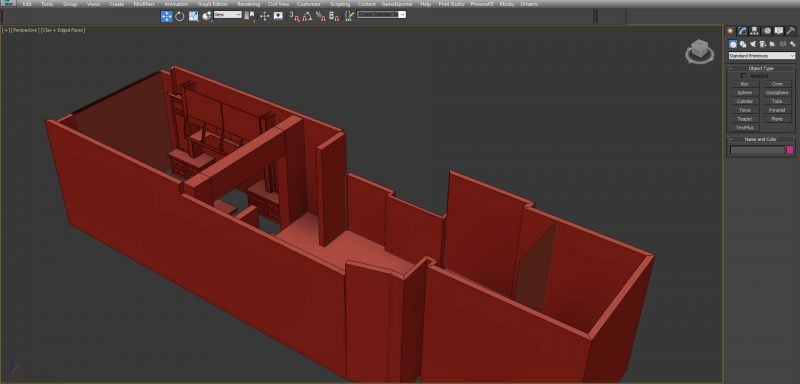Collapse the Name and Color rollout
The height and width of the screenshot is (384, 800).
761,139
